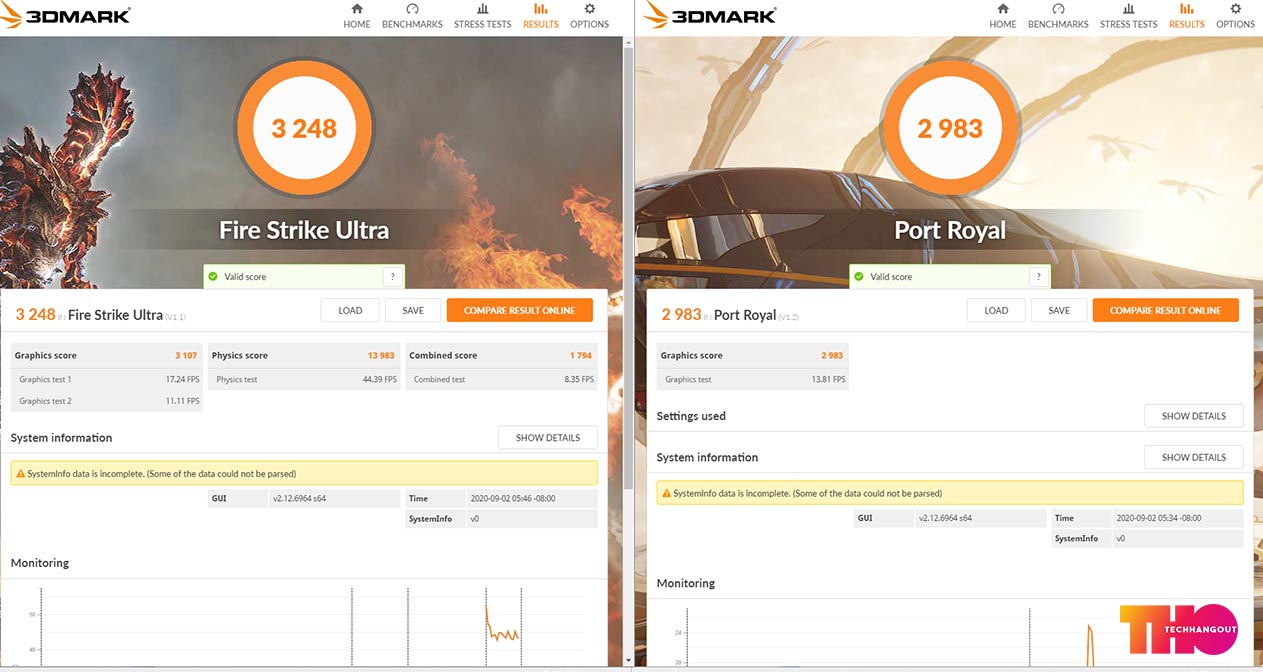
Task: Open OPTIONS gear in the Port Royal window
Action: [x=1235, y=16]
